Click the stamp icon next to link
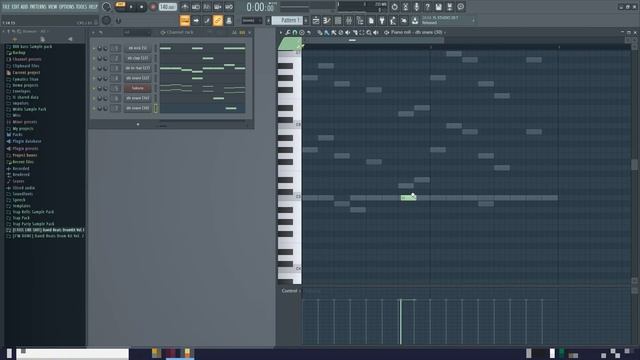Viewport: 640px width, 360px height. (x=229, y=20)
